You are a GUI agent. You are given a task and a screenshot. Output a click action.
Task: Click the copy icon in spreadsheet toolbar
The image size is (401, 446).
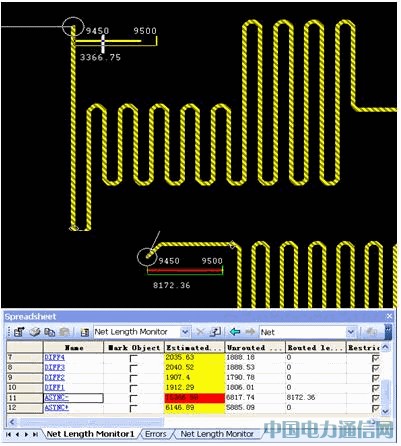pyautogui.click(x=50, y=332)
